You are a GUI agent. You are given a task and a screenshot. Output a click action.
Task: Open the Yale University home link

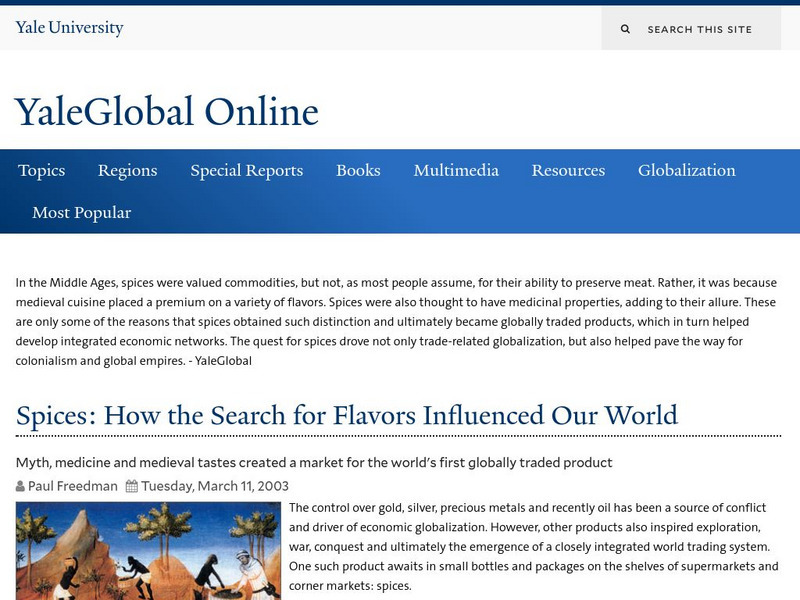point(69,27)
